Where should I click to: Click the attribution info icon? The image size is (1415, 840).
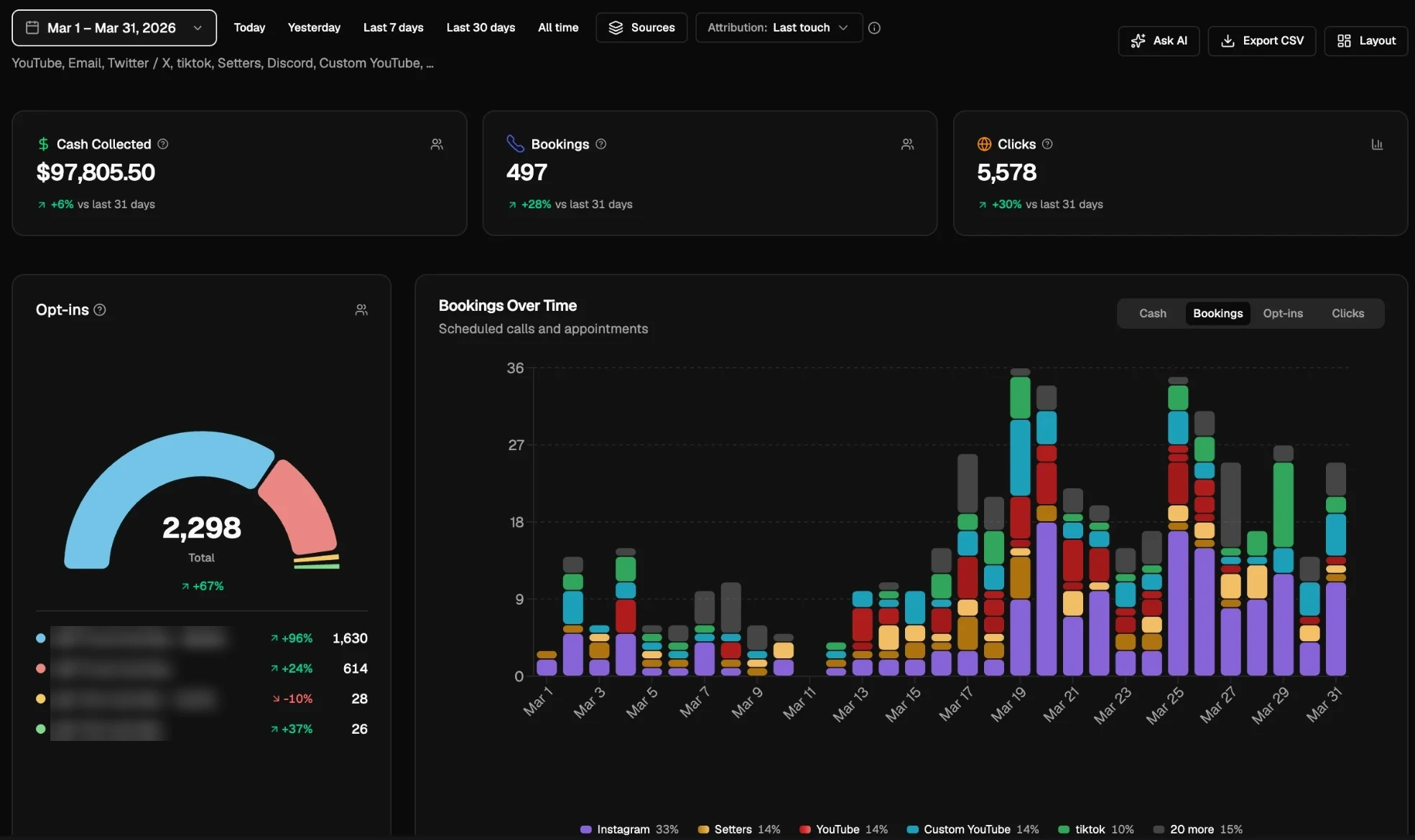(x=874, y=28)
